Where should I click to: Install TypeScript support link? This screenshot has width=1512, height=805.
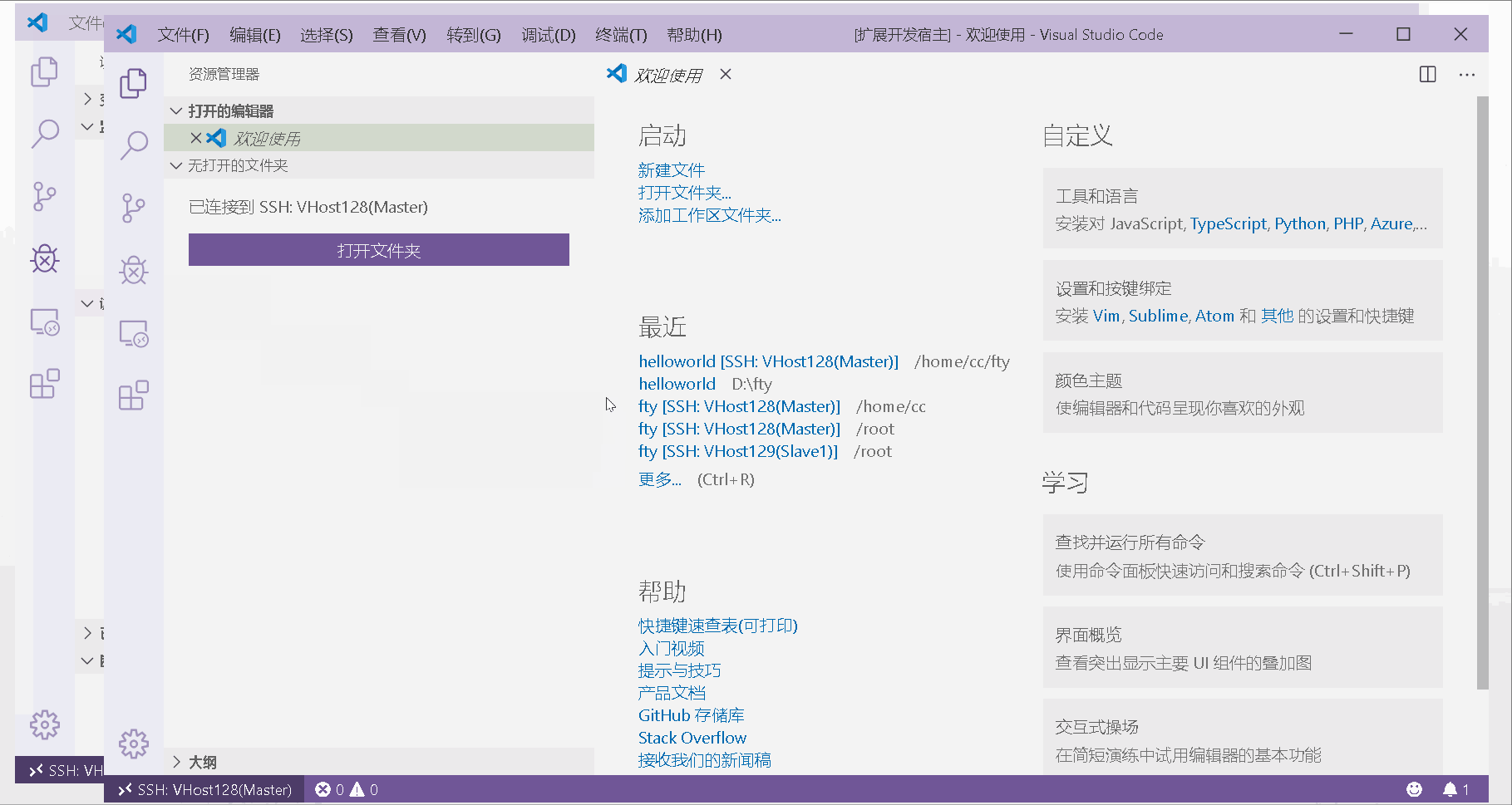coord(1229,223)
